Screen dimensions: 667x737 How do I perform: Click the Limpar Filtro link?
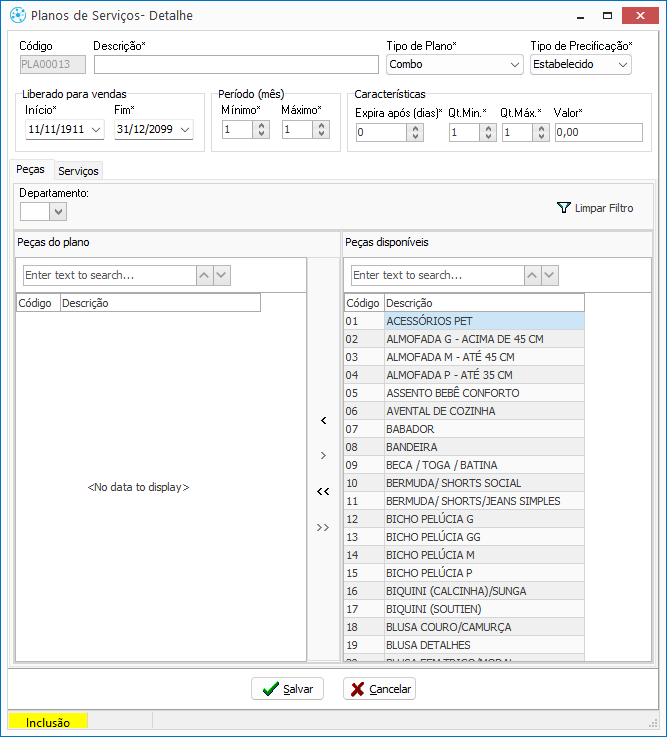click(595, 208)
